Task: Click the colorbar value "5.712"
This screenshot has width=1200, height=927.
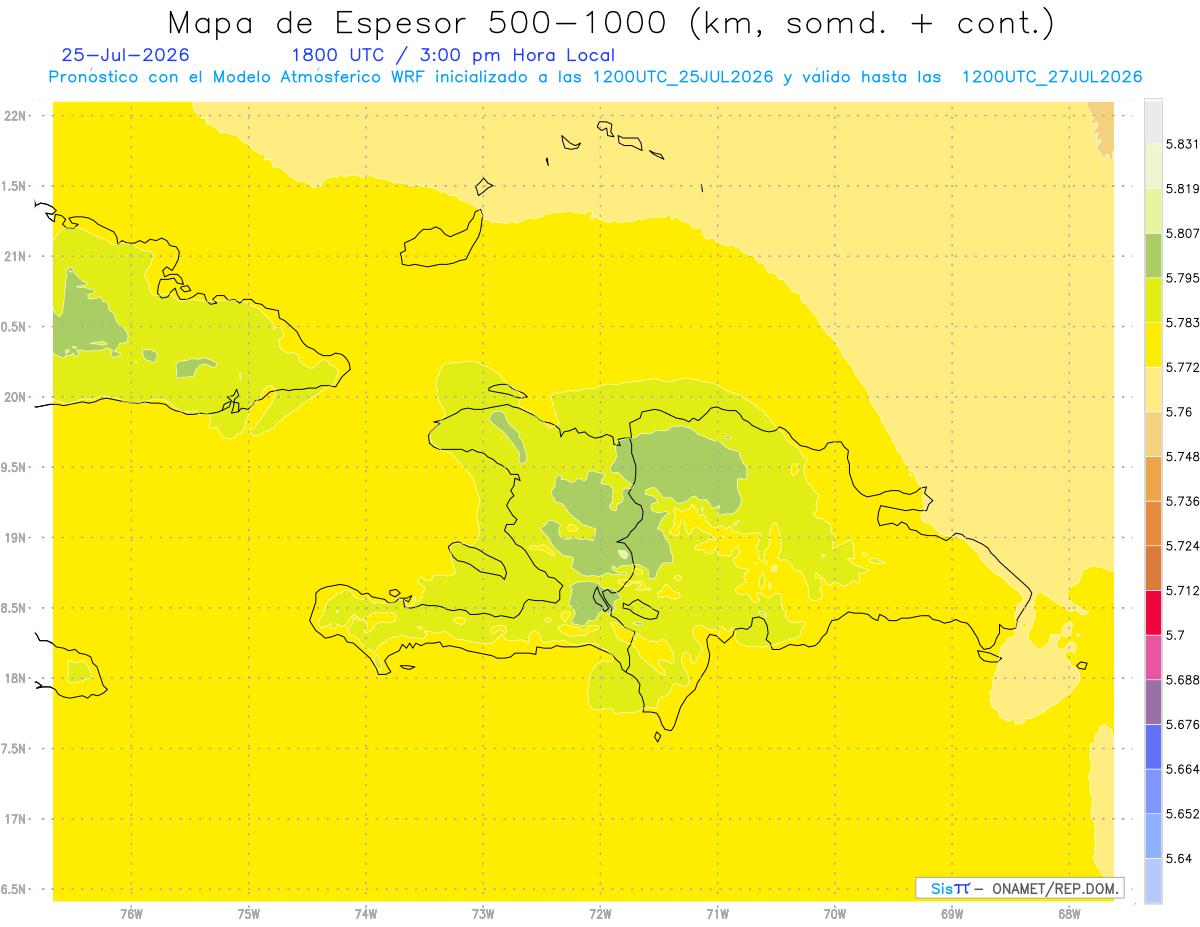Action: coord(1182,590)
